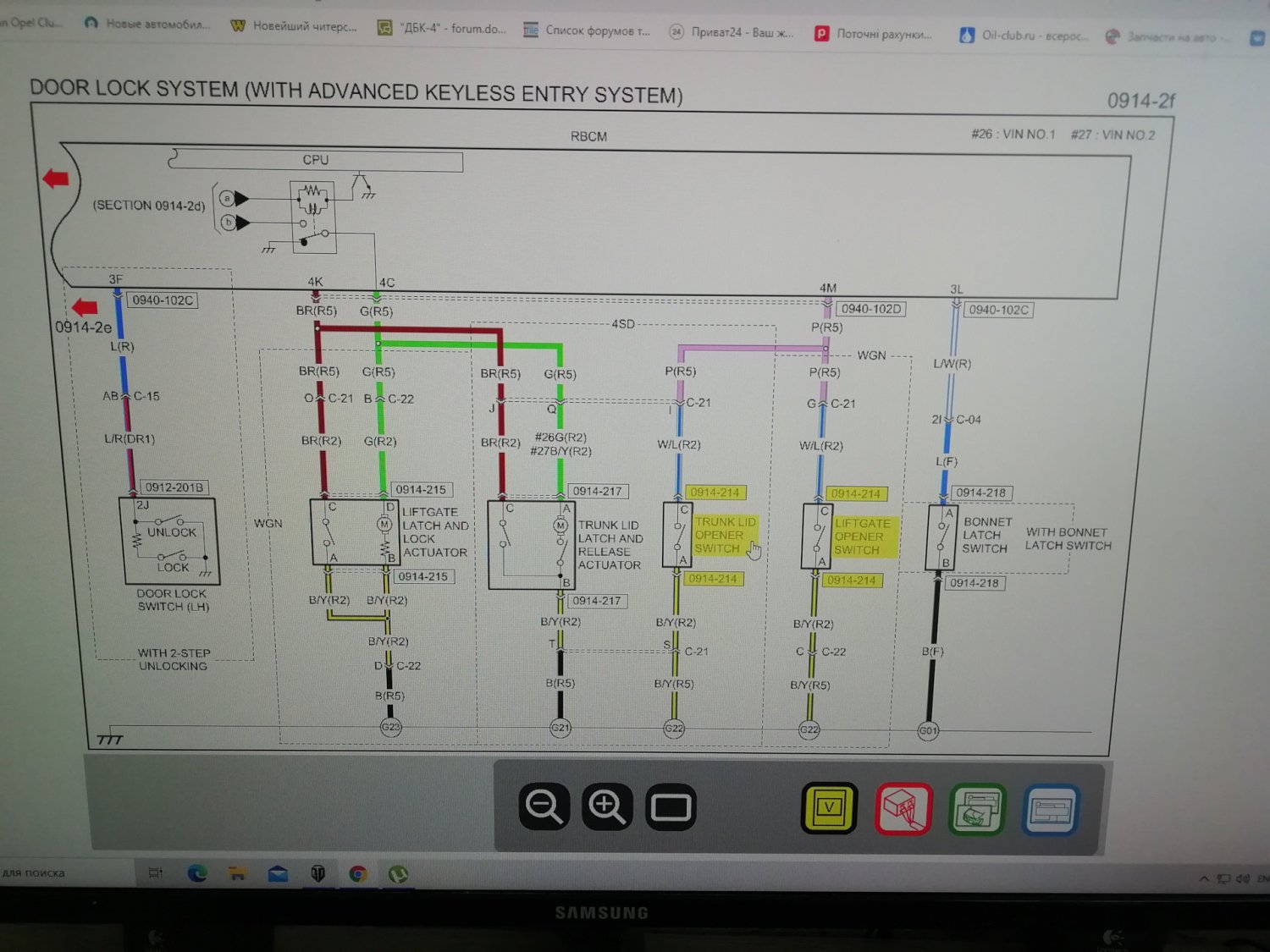The image size is (1270, 952).
Task: Click 'LIFTGATE LATCH AND LOCK ACTUATOR' label
Action: pyautogui.click(x=435, y=532)
